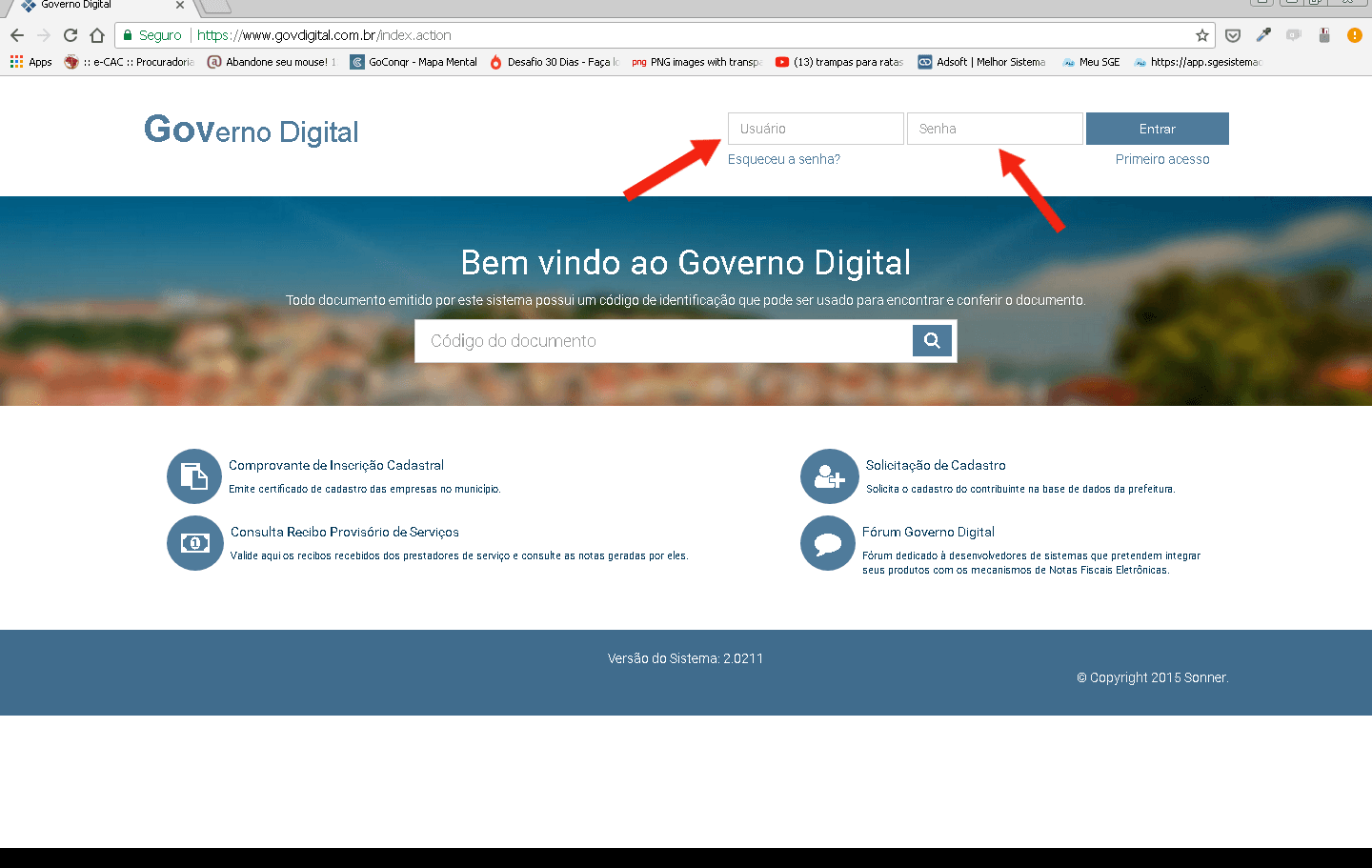The image size is (1372, 868).
Task: Open the Fórum Governo Digital chat icon
Action: 828,543
